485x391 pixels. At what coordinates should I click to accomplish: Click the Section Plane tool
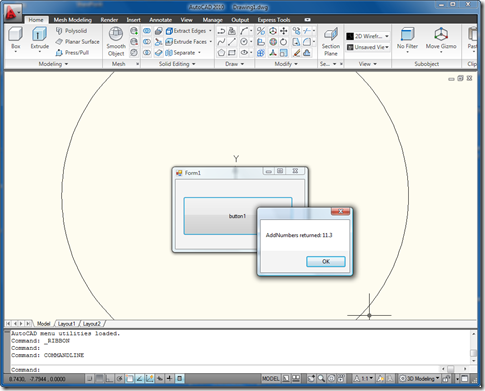pyautogui.click(x=331, y=42)
